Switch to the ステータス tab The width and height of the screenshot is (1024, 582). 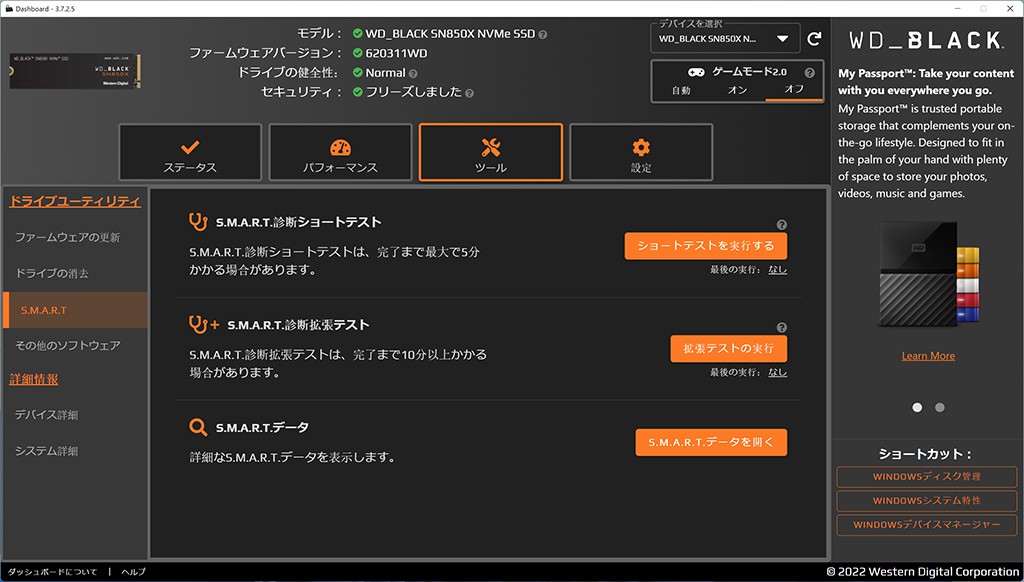tap(190, 153)
